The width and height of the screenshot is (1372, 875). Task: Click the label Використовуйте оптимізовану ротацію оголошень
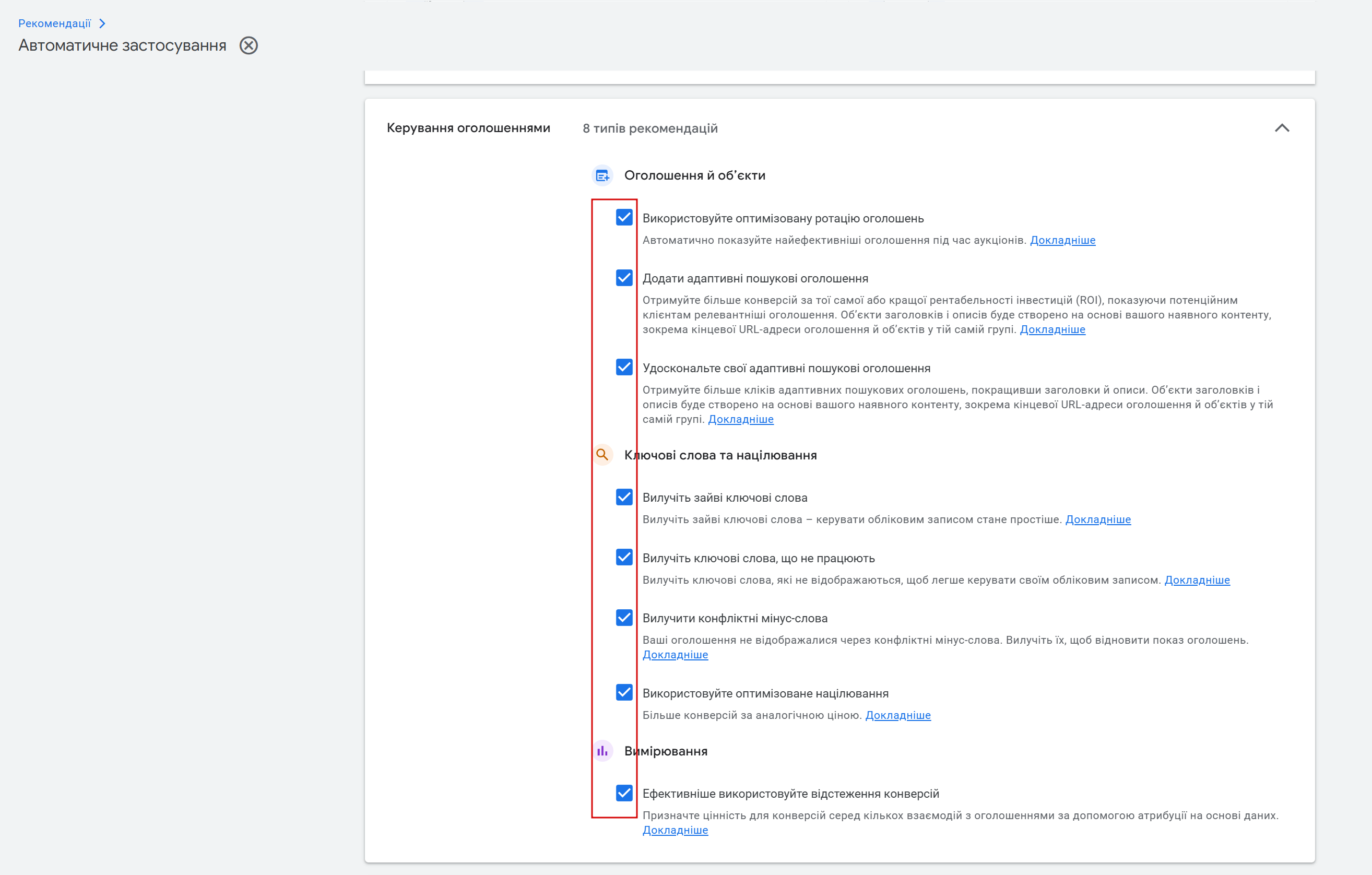pos(783,219)
